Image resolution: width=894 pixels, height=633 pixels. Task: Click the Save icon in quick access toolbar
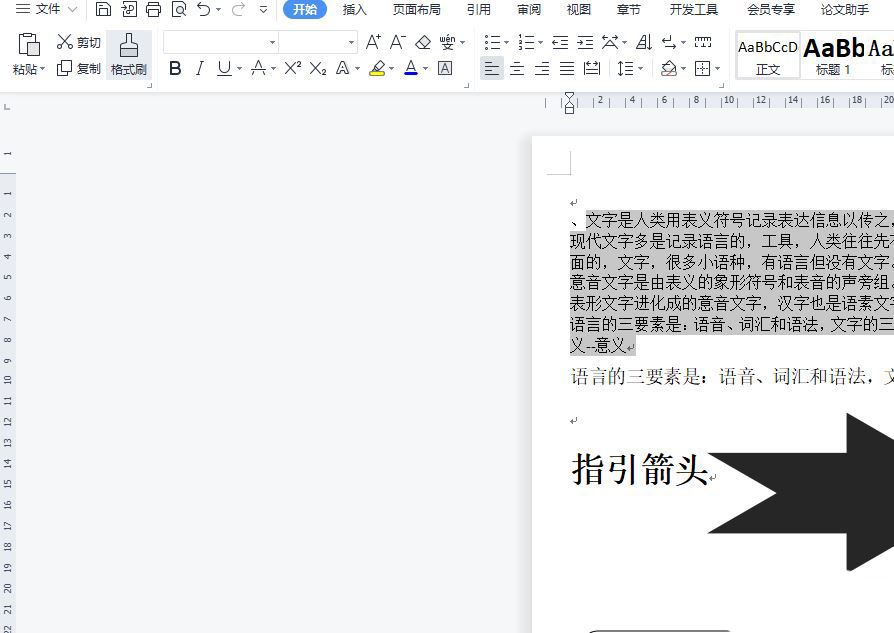pos(103,9)
